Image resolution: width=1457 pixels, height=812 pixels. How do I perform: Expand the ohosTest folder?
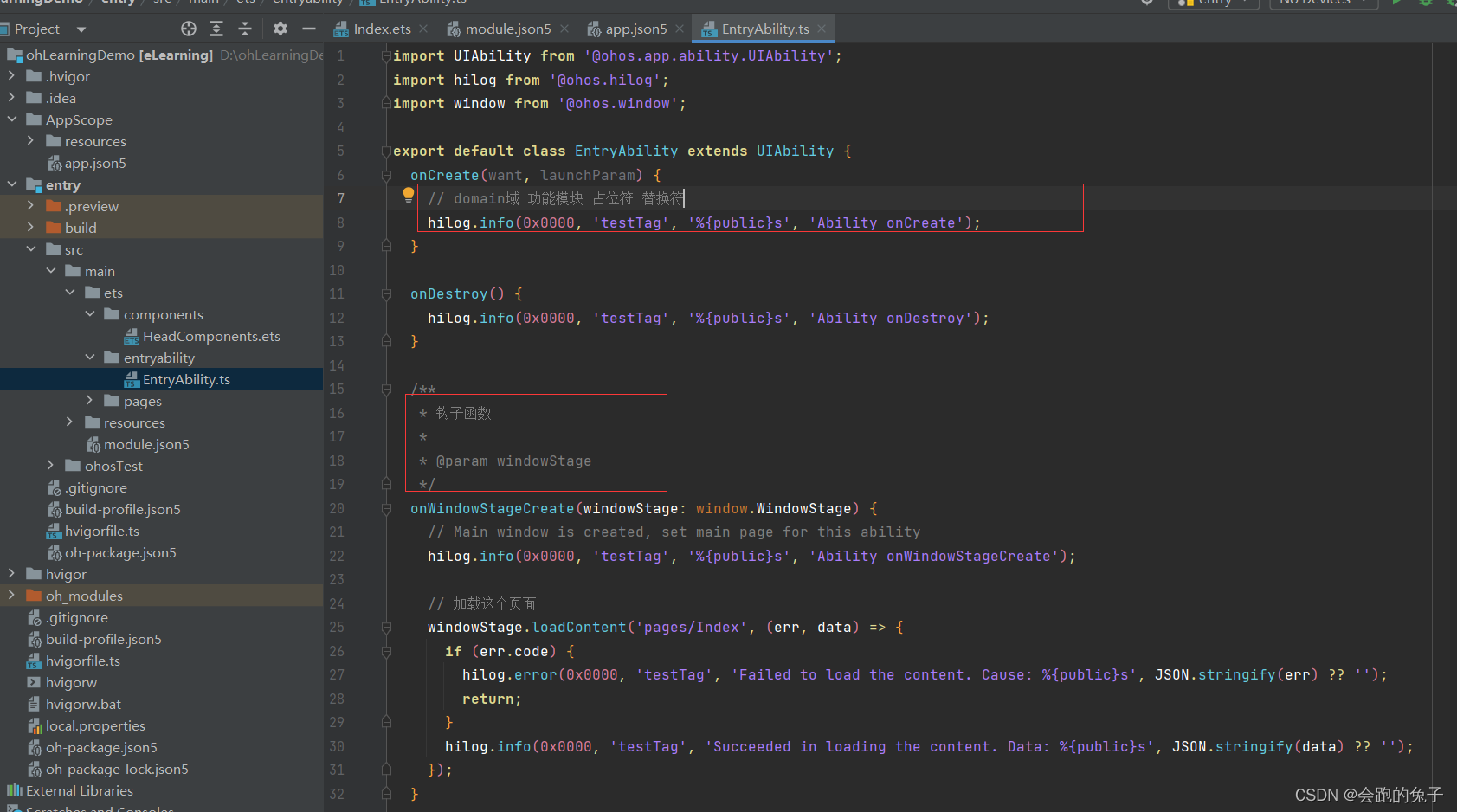click(x=50, y=466)
